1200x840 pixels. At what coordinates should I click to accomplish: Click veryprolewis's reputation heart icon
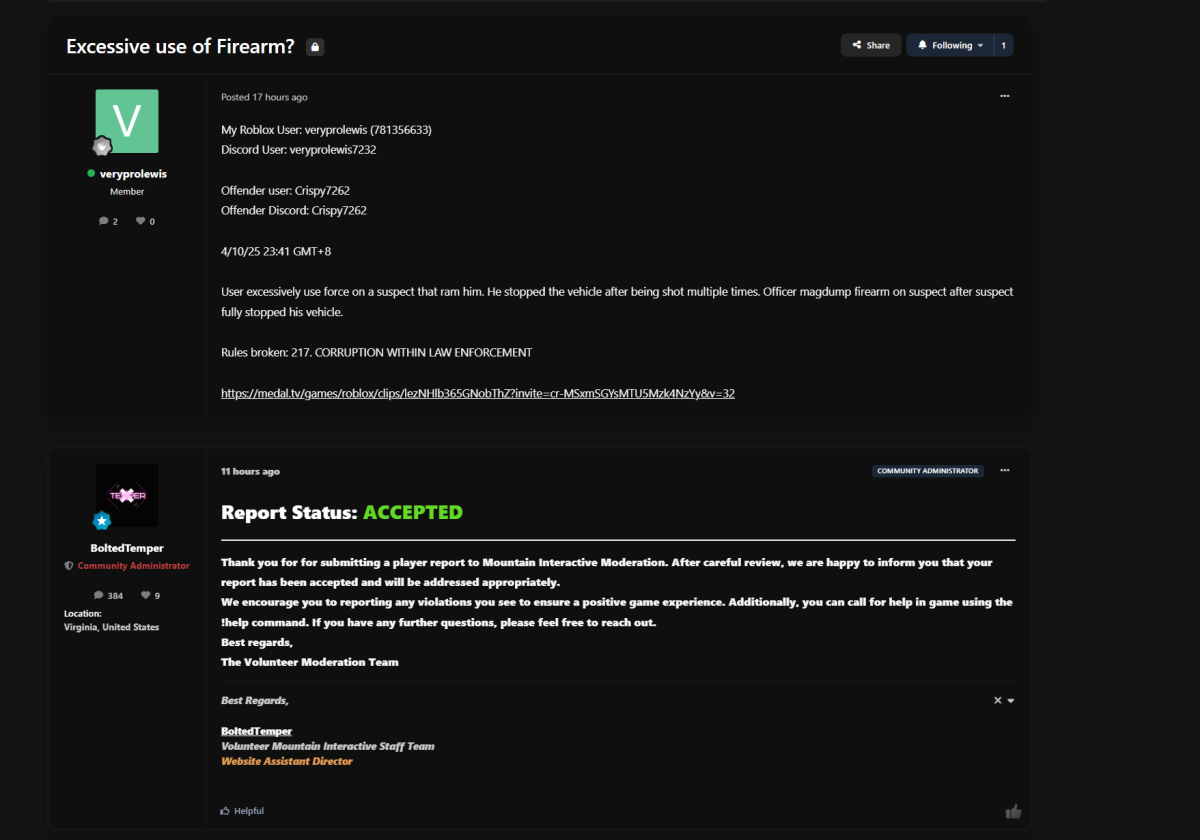pos(141,221)
